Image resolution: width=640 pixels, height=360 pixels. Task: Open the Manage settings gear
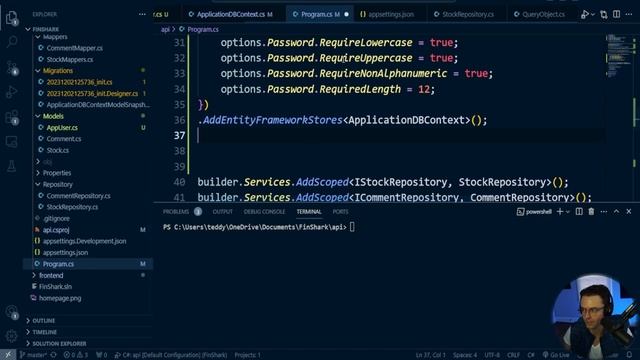[x=11, y=336]
